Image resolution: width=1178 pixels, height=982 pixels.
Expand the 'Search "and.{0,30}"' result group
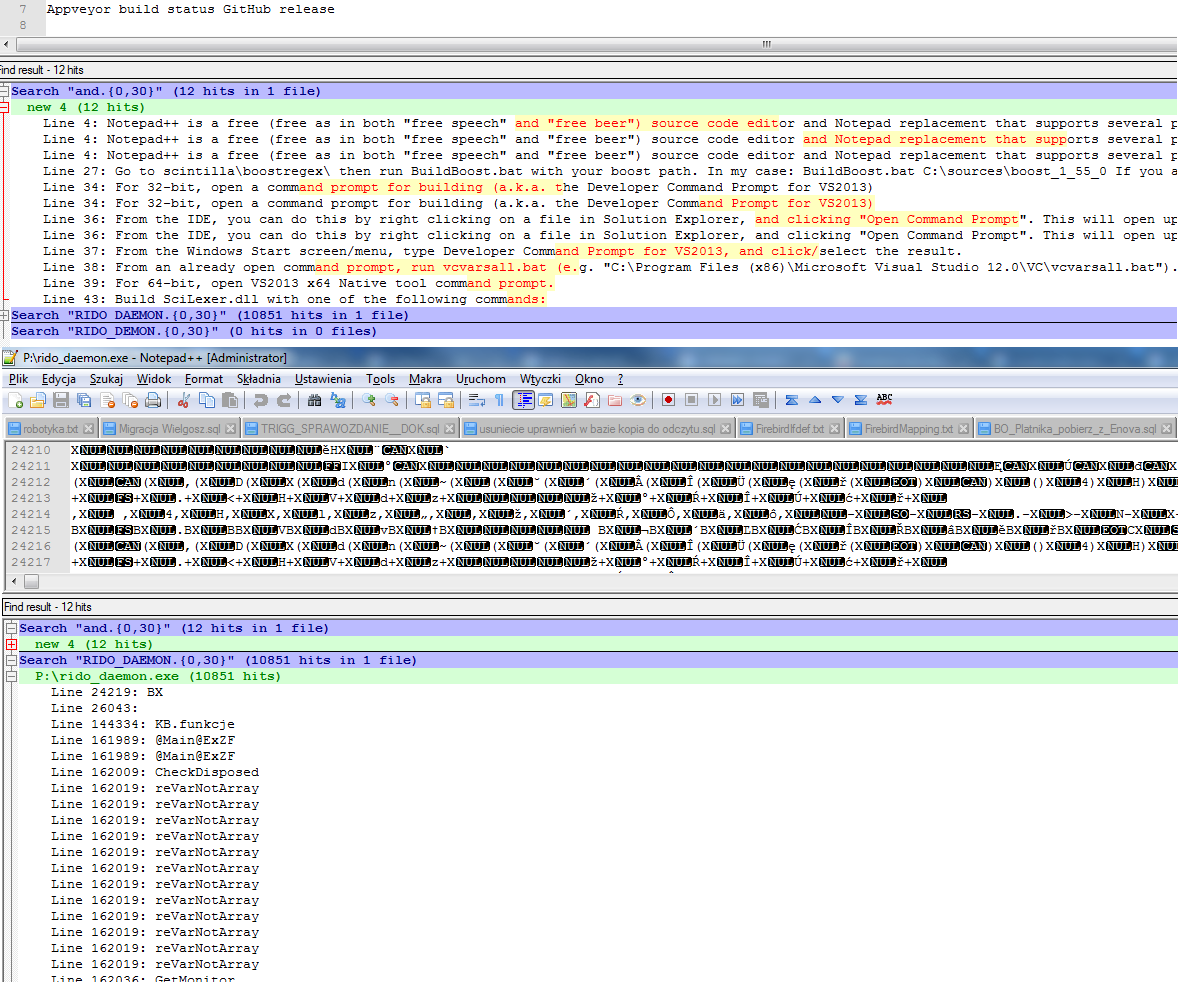tap(11, 628)
